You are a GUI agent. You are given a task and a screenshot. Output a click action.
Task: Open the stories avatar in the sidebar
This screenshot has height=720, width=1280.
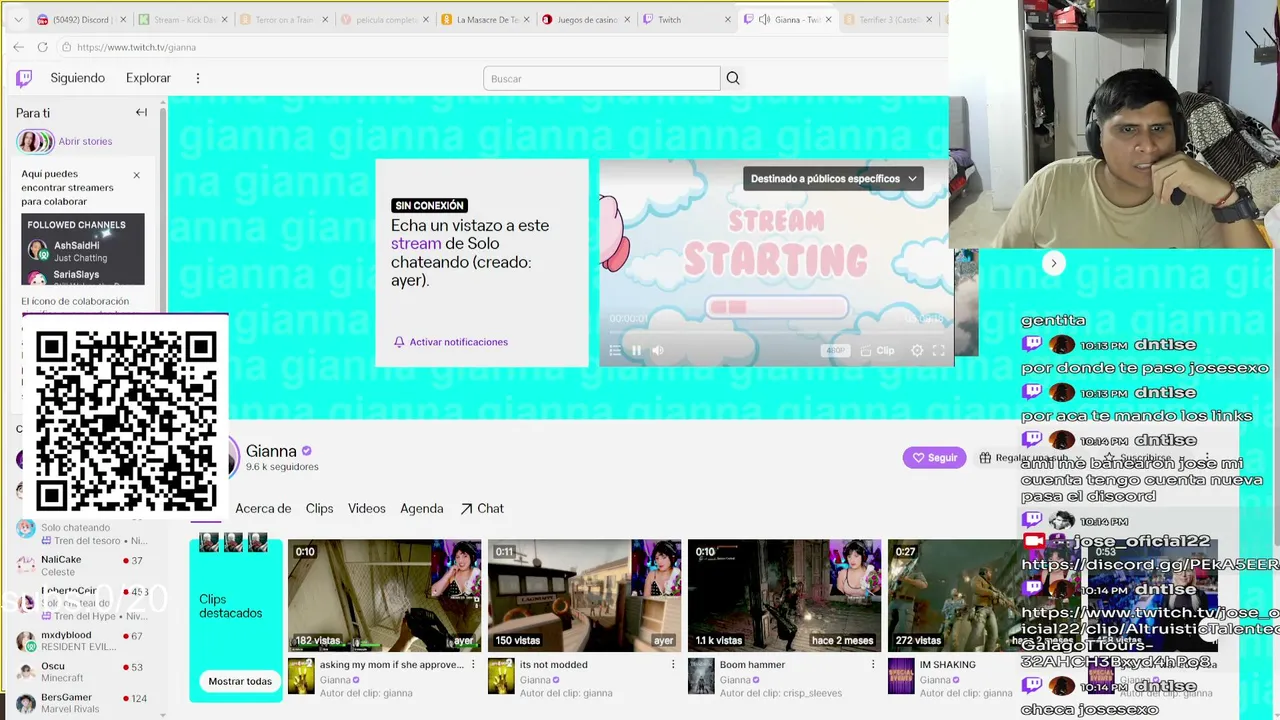click(x=35, y=141)
